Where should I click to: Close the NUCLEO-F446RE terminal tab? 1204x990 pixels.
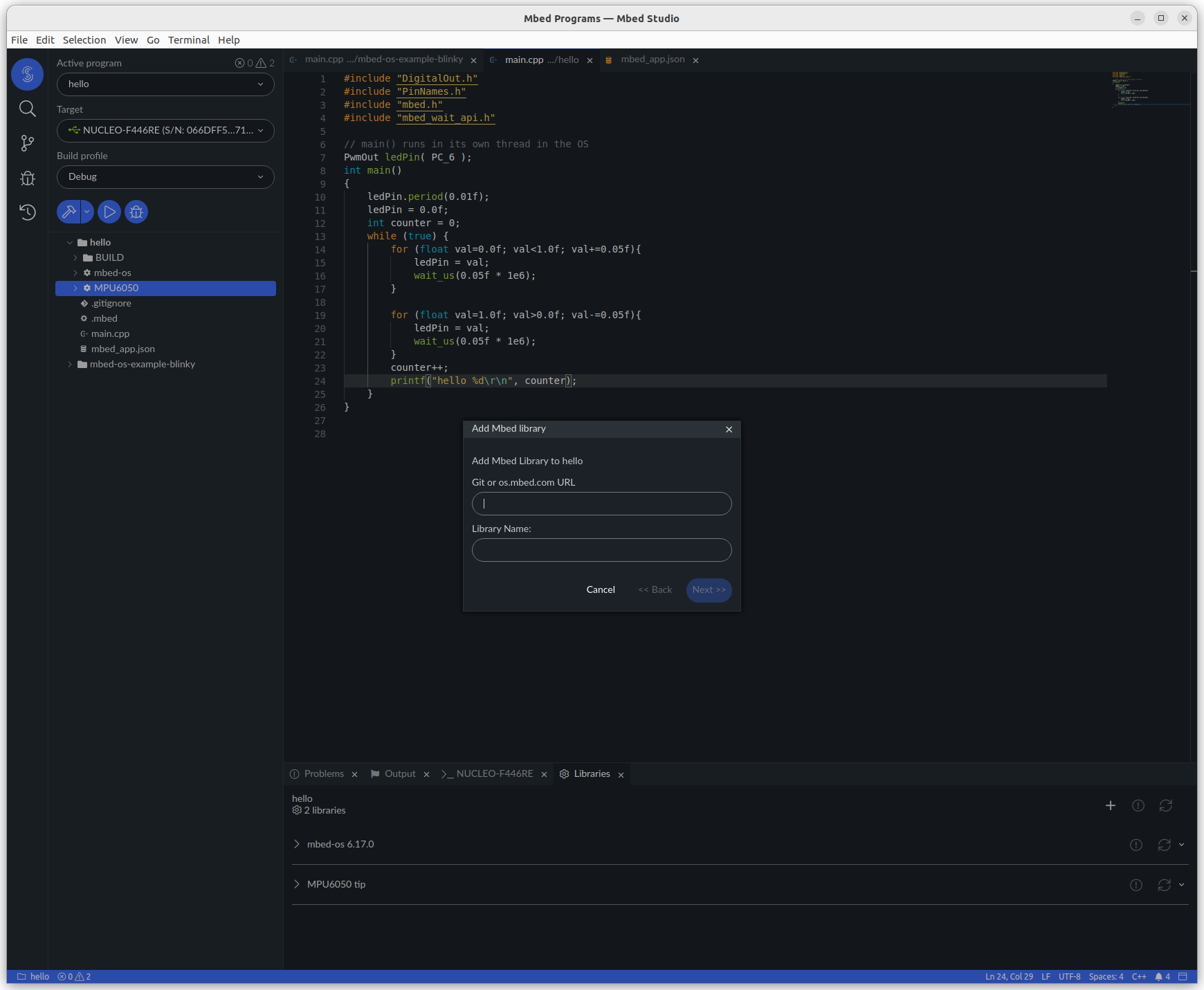coord(544,775)
